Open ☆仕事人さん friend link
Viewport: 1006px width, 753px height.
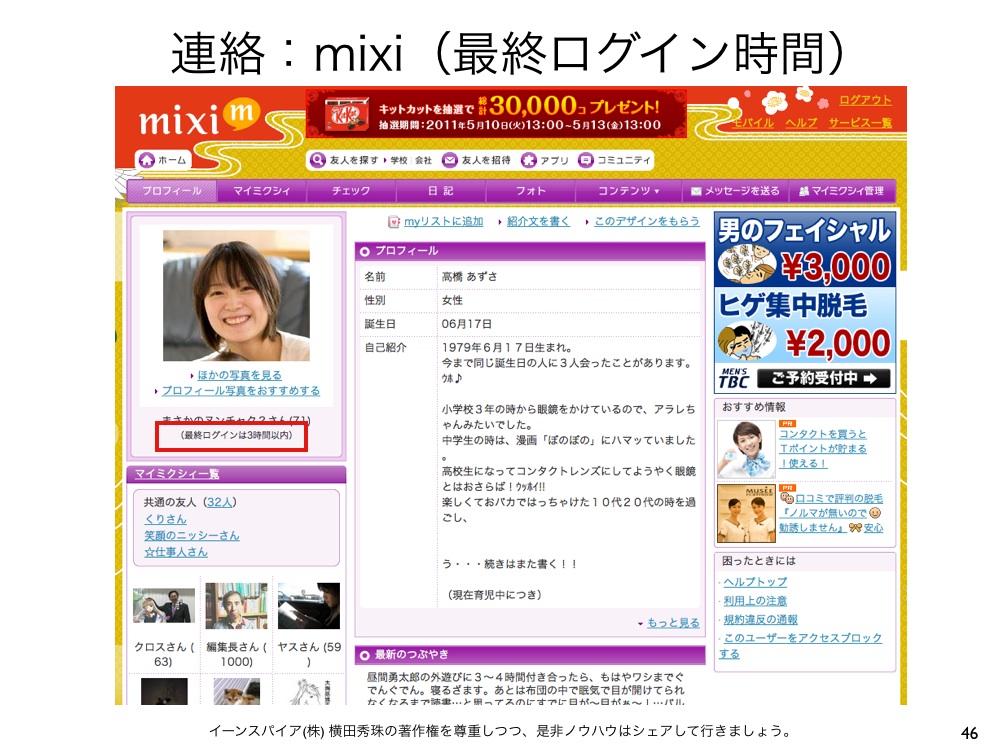(176, 552)
